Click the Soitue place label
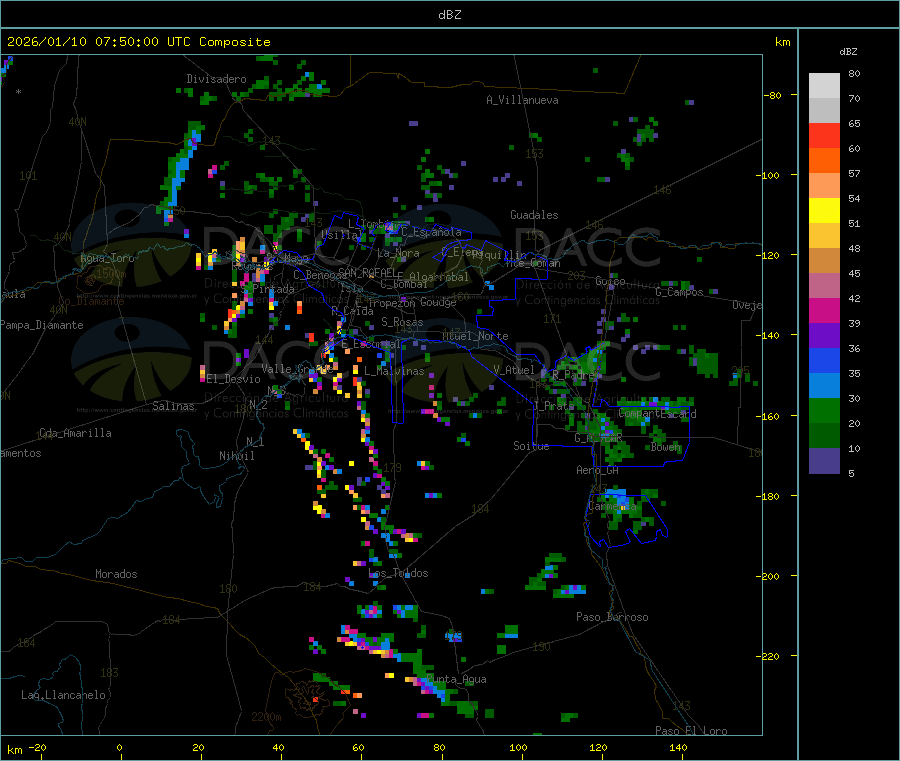Image resolution: width=900 pixels, height=761 pixels. pyautogui.click(x=531, y=446)
